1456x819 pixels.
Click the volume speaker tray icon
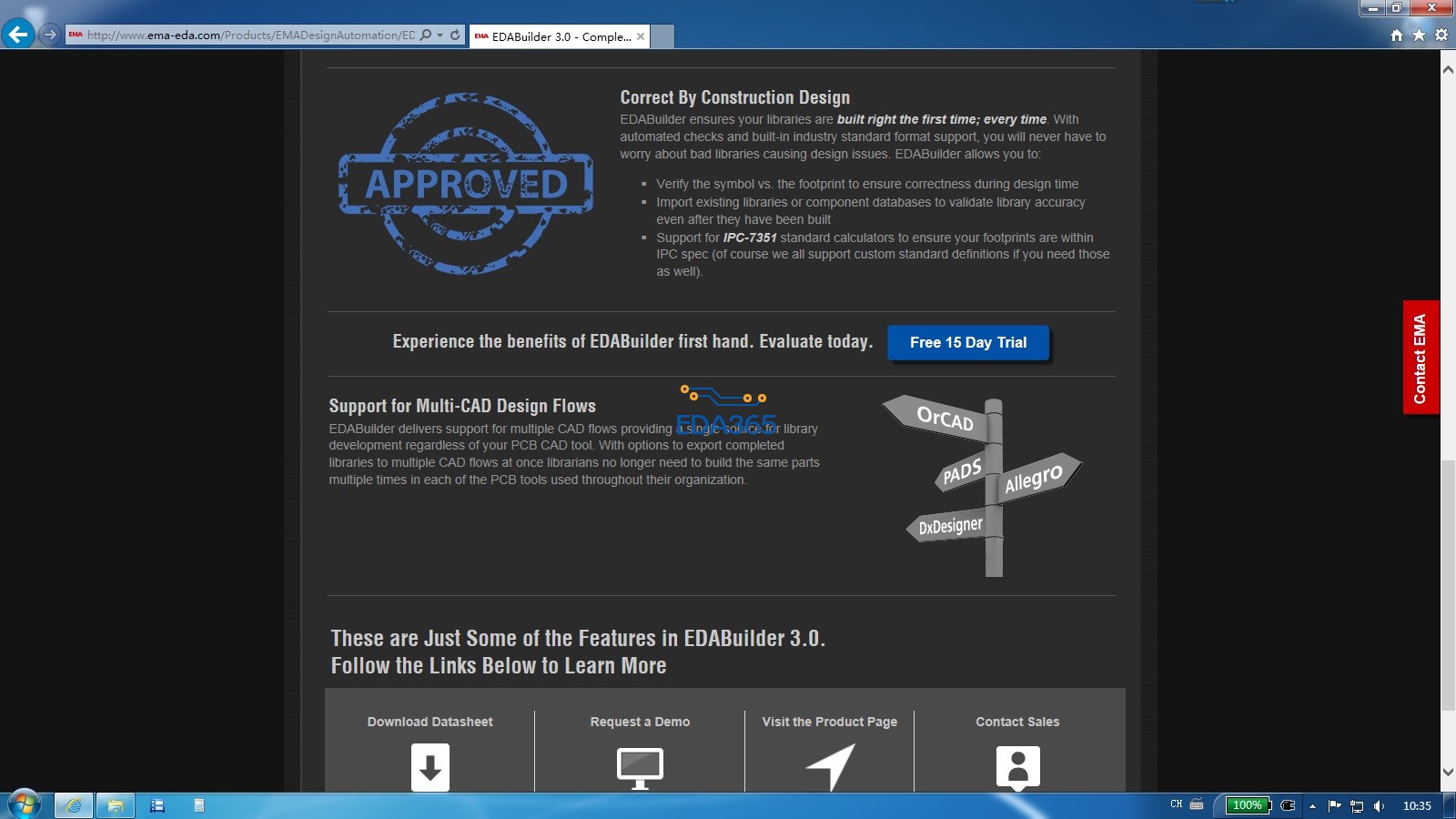[x=1380, y=805]
